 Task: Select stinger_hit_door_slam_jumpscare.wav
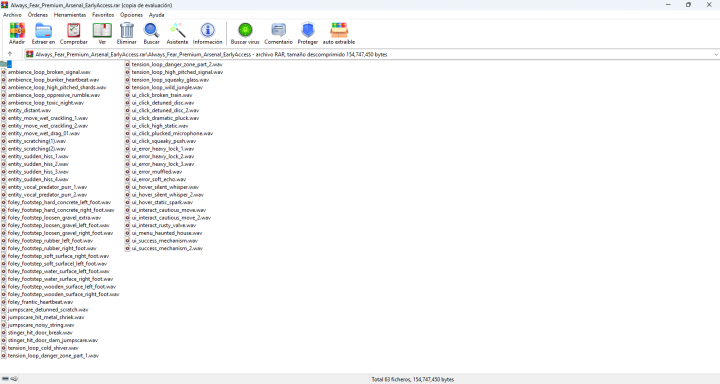click(50, 340)
